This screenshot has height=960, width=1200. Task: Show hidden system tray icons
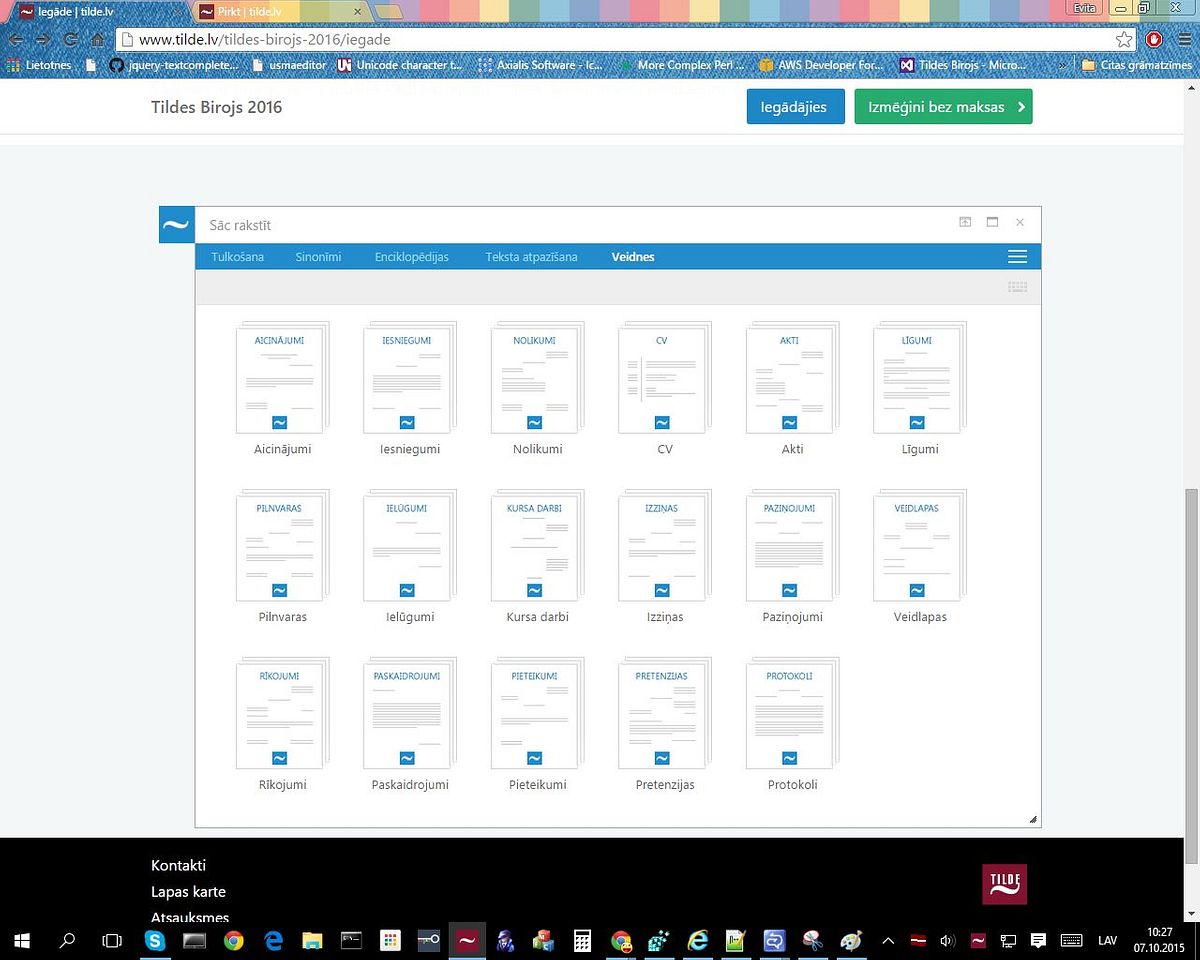tap(887, 940)
